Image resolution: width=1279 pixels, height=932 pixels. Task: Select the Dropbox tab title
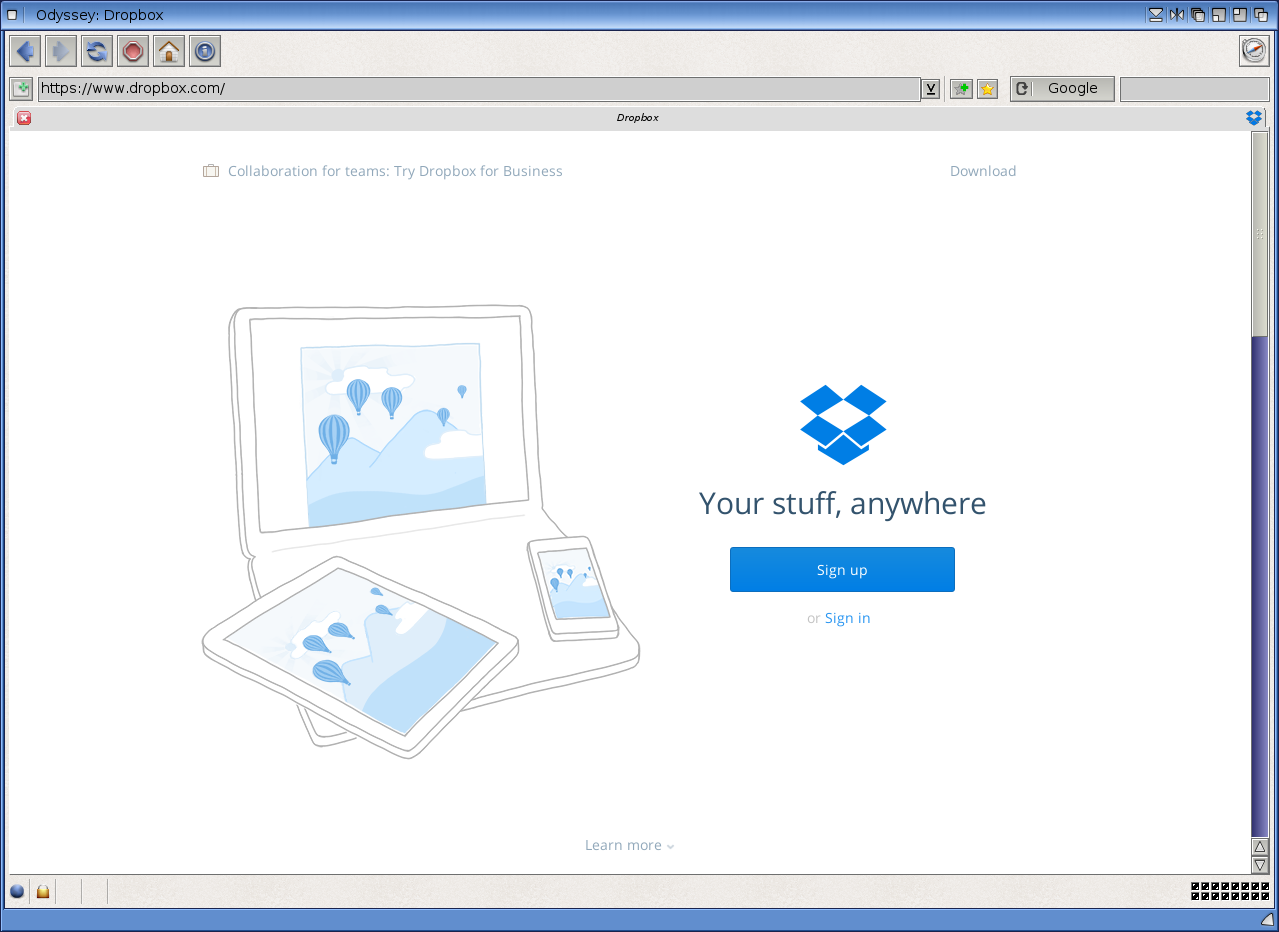(x=637, y=118)
